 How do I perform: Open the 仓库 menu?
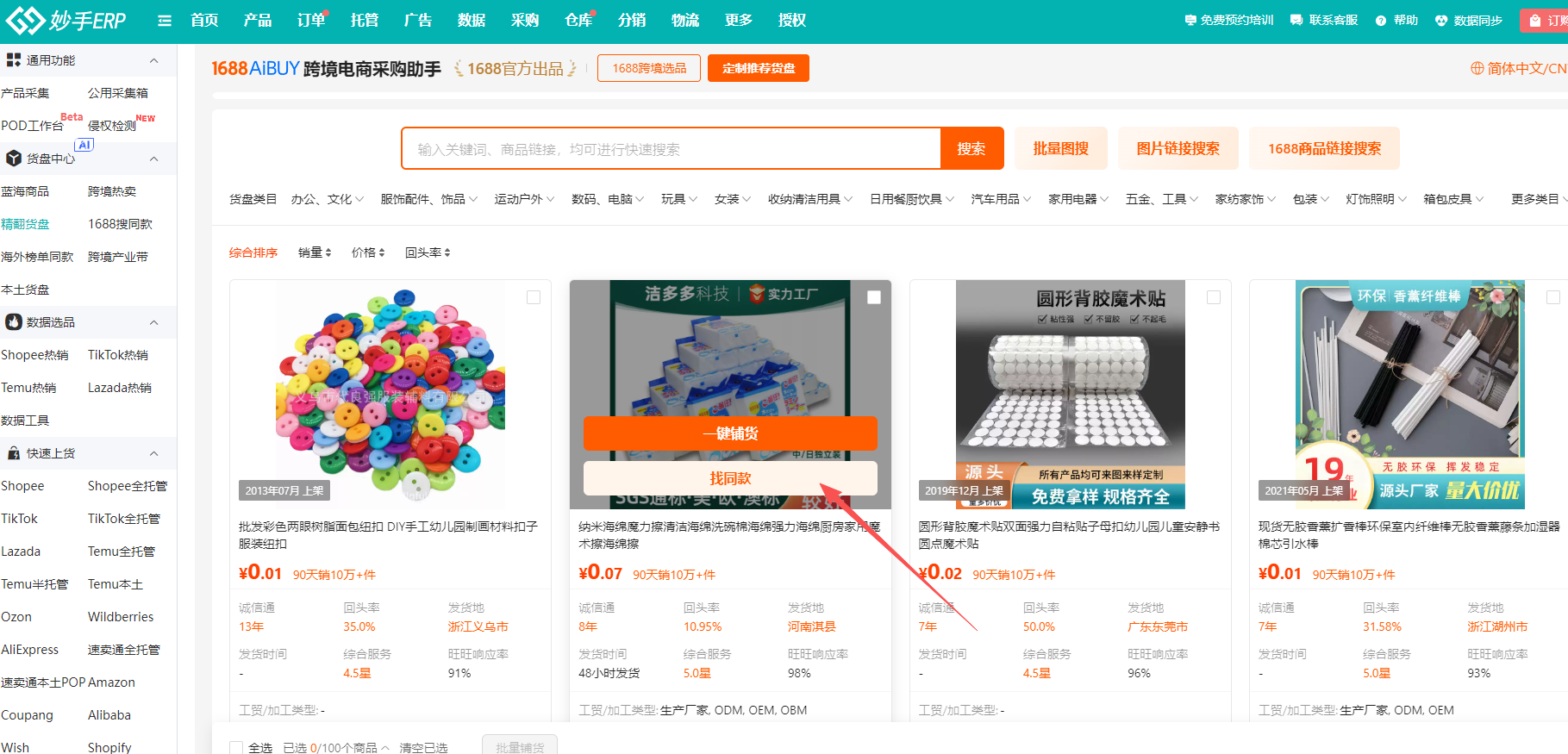pyautogui.click(x=578, y=20)
